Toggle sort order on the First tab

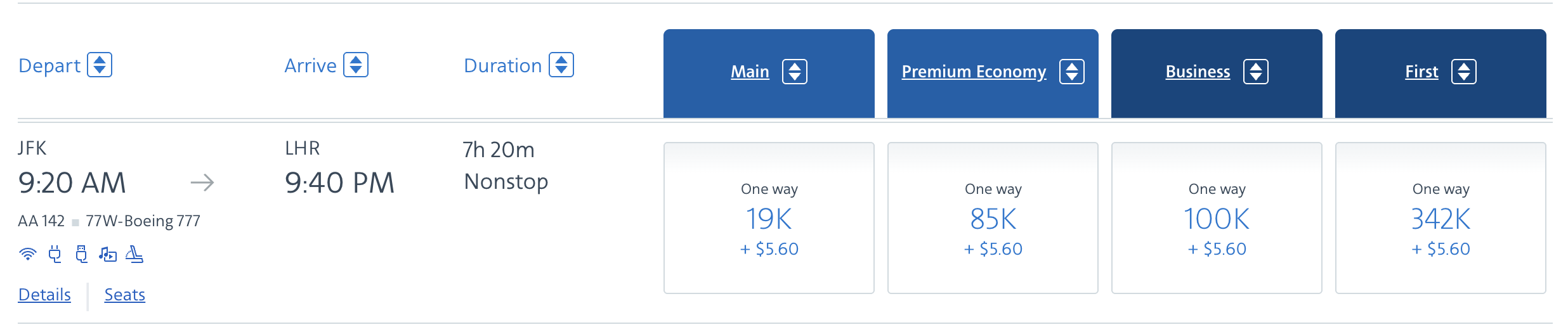[x=1464, y=72]
